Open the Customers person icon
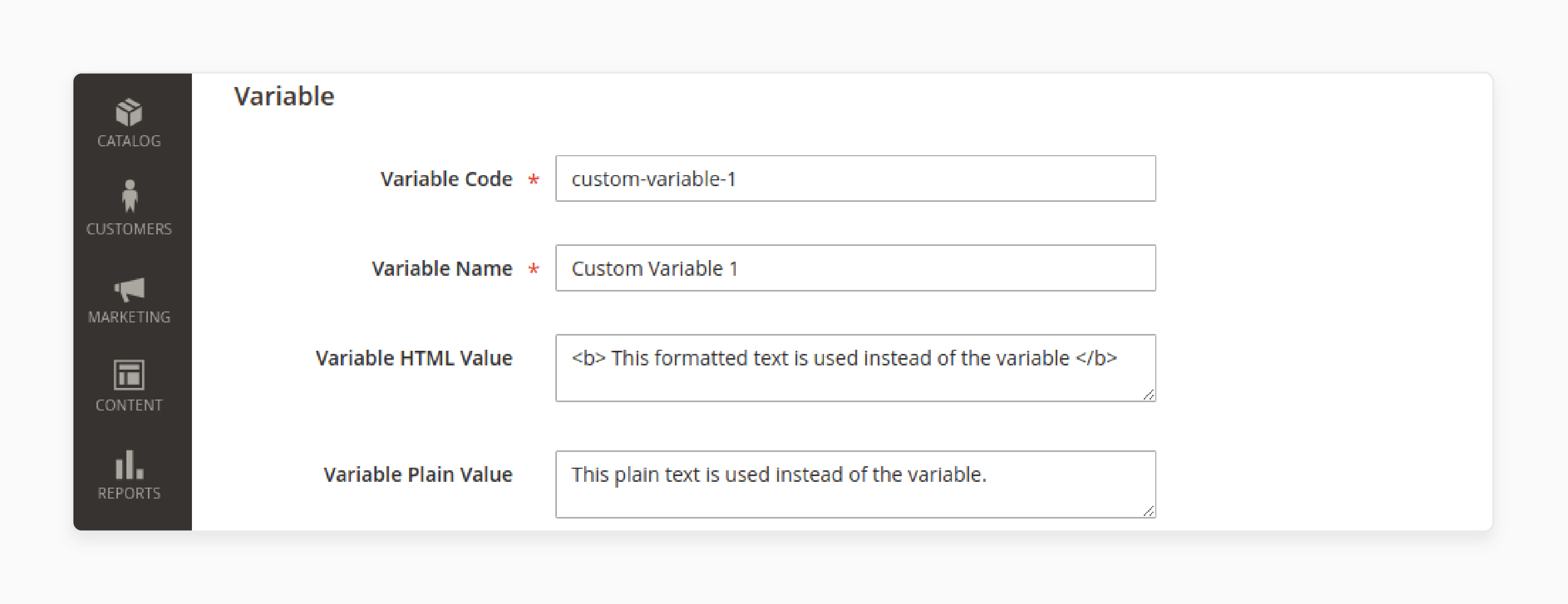The image size is (1568, 604). coord(129,196)
